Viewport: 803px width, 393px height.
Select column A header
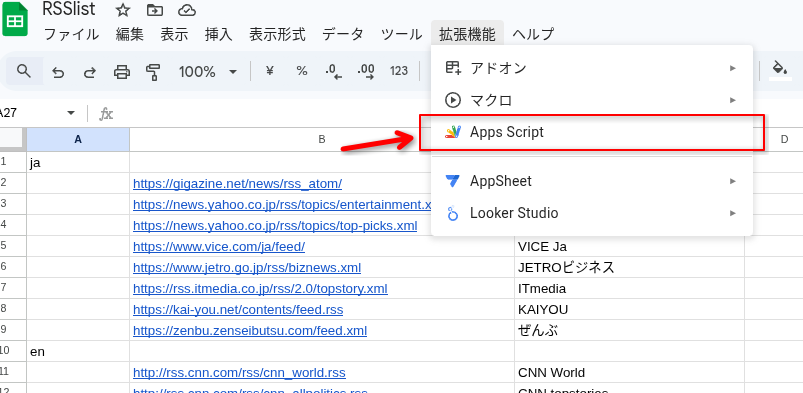pos(78,139)
